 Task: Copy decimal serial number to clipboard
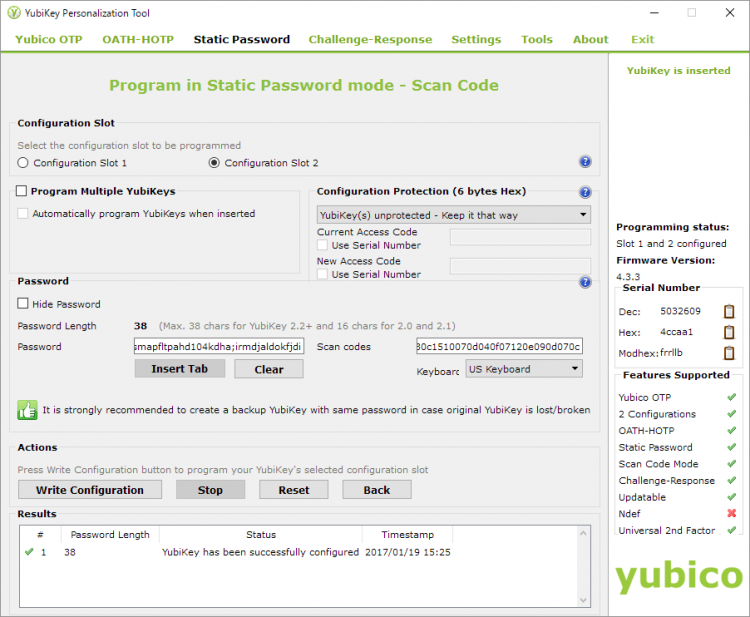(729, 311)
